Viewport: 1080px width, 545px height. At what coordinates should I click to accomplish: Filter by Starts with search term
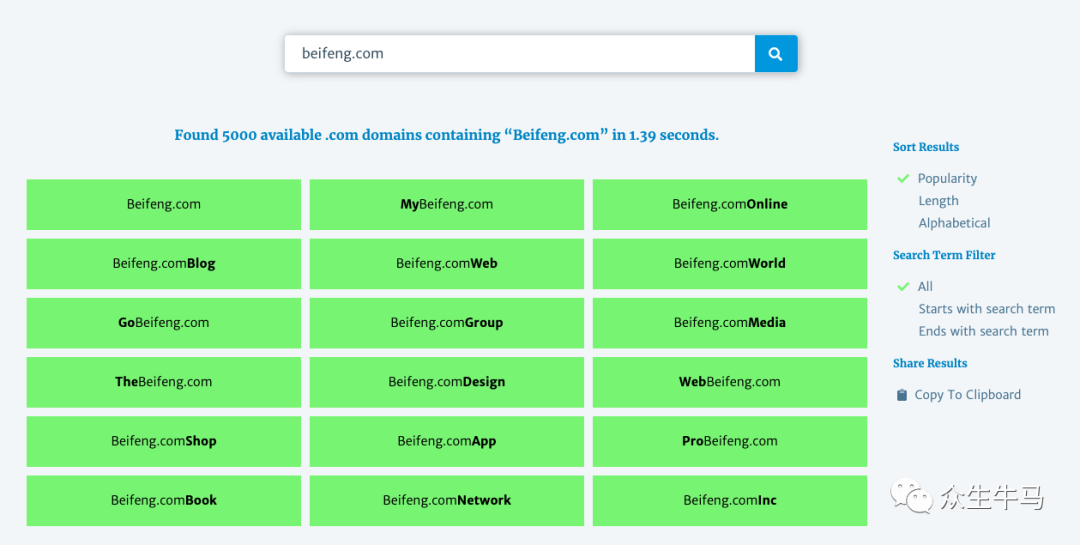coord(986,309)
